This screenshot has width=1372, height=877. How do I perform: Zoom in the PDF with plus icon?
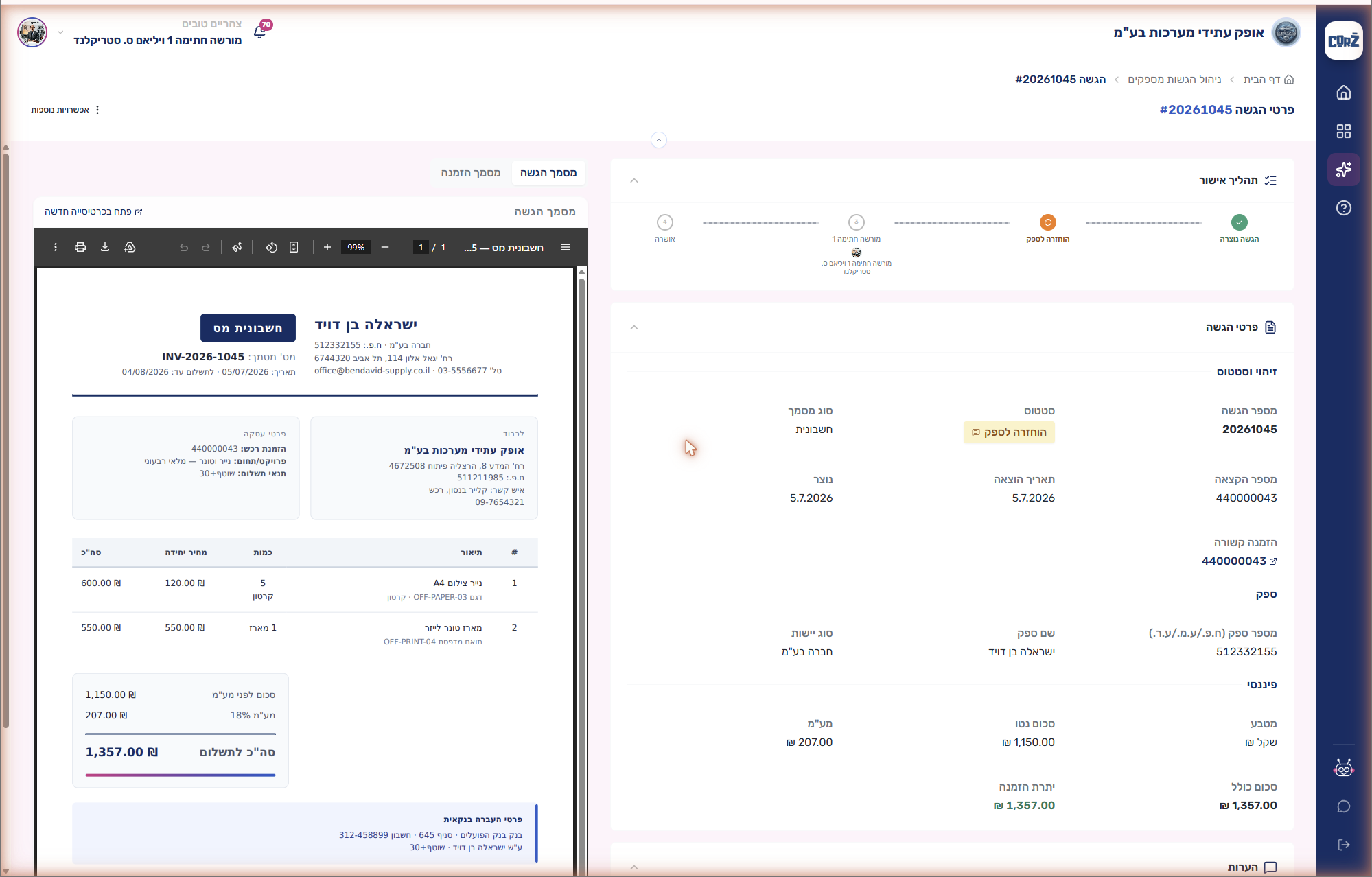point(327,247)
